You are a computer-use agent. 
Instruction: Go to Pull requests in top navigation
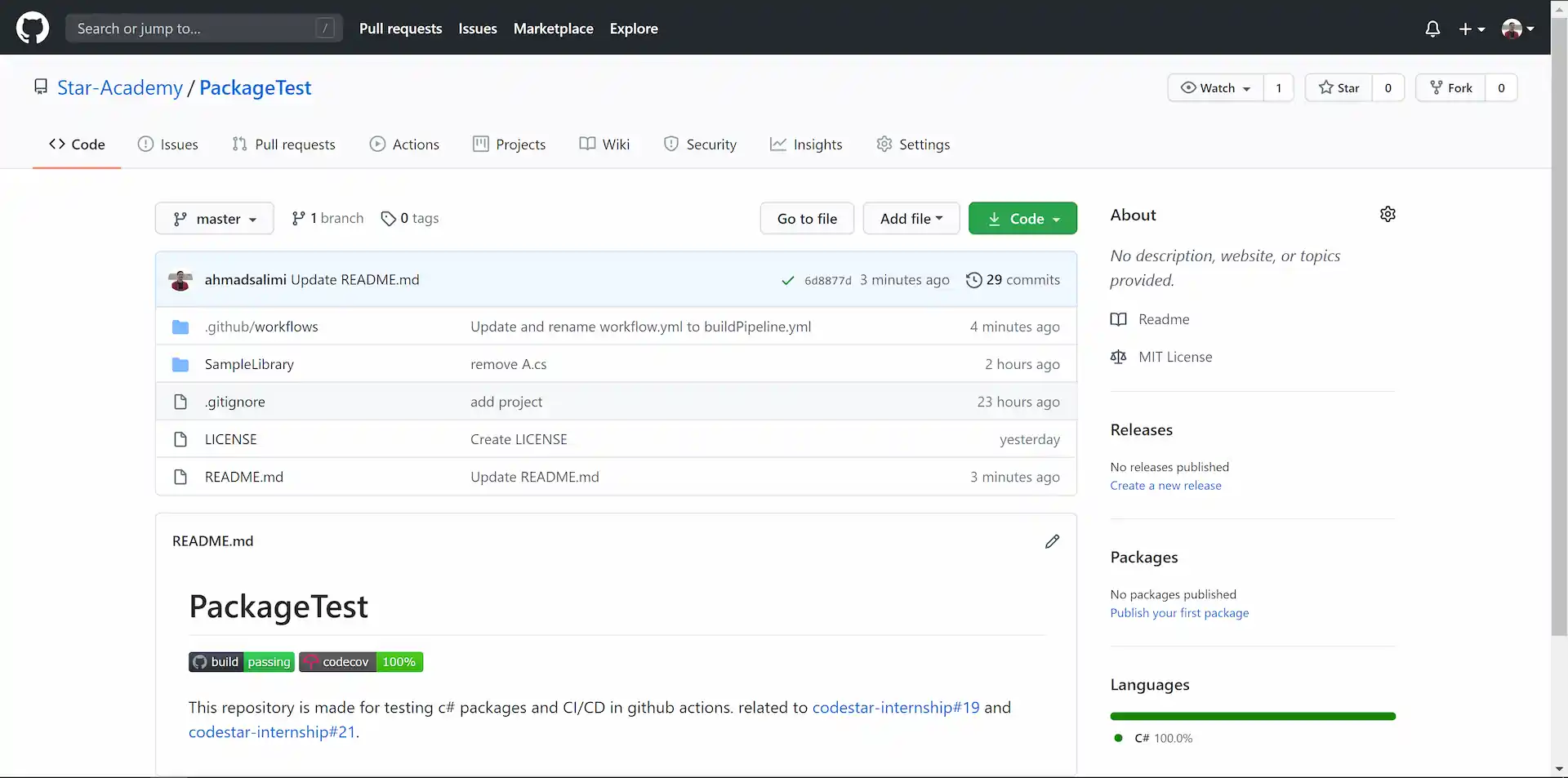coord(400,29)
